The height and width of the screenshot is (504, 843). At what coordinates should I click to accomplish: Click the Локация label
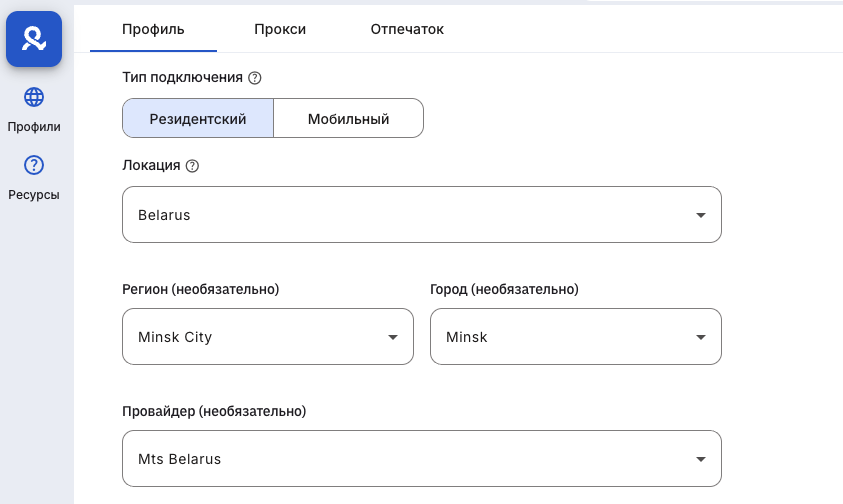point(151,165)
